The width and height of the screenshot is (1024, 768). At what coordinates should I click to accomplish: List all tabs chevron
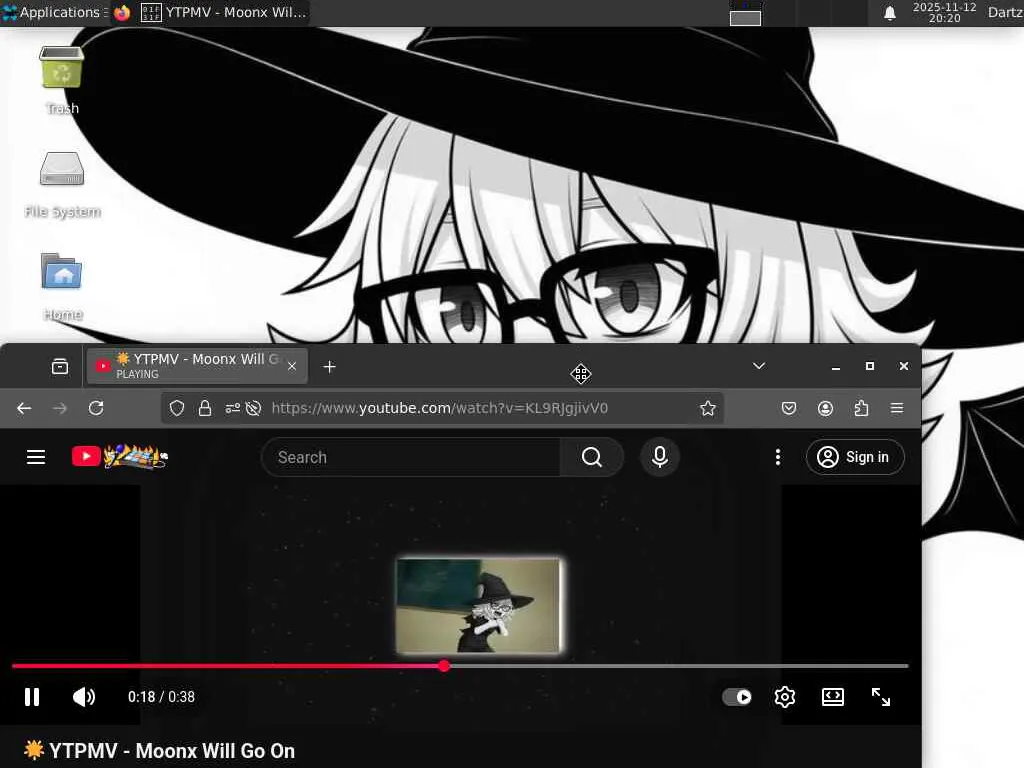759,366
